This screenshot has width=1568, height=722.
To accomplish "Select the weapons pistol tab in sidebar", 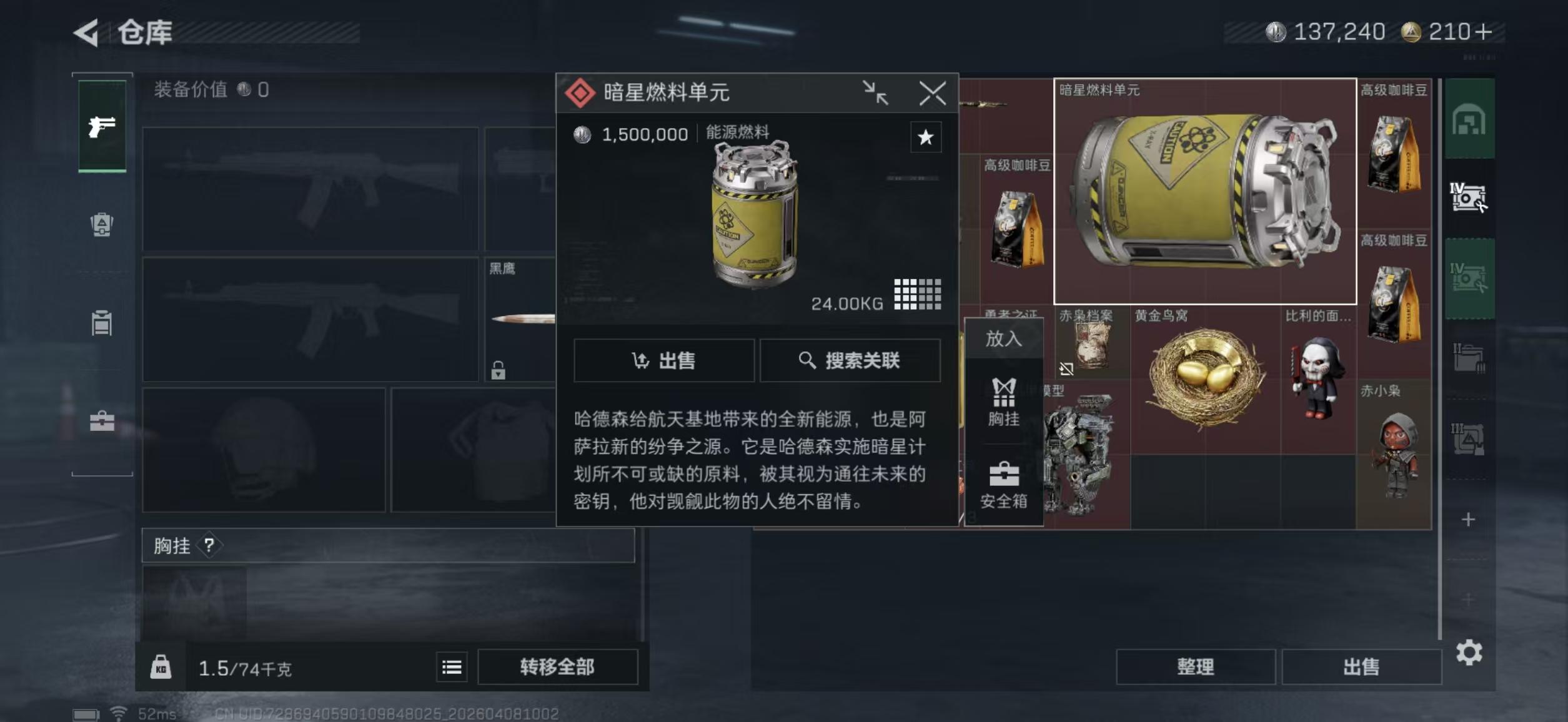I will (x=102, y=126).
